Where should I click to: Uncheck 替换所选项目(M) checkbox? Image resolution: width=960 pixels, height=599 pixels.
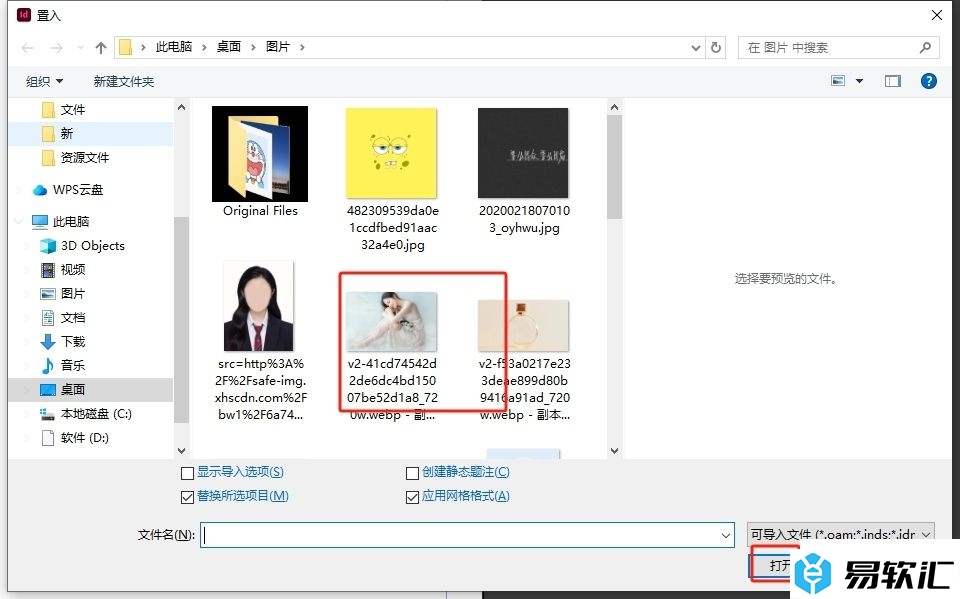pos(187,497)
